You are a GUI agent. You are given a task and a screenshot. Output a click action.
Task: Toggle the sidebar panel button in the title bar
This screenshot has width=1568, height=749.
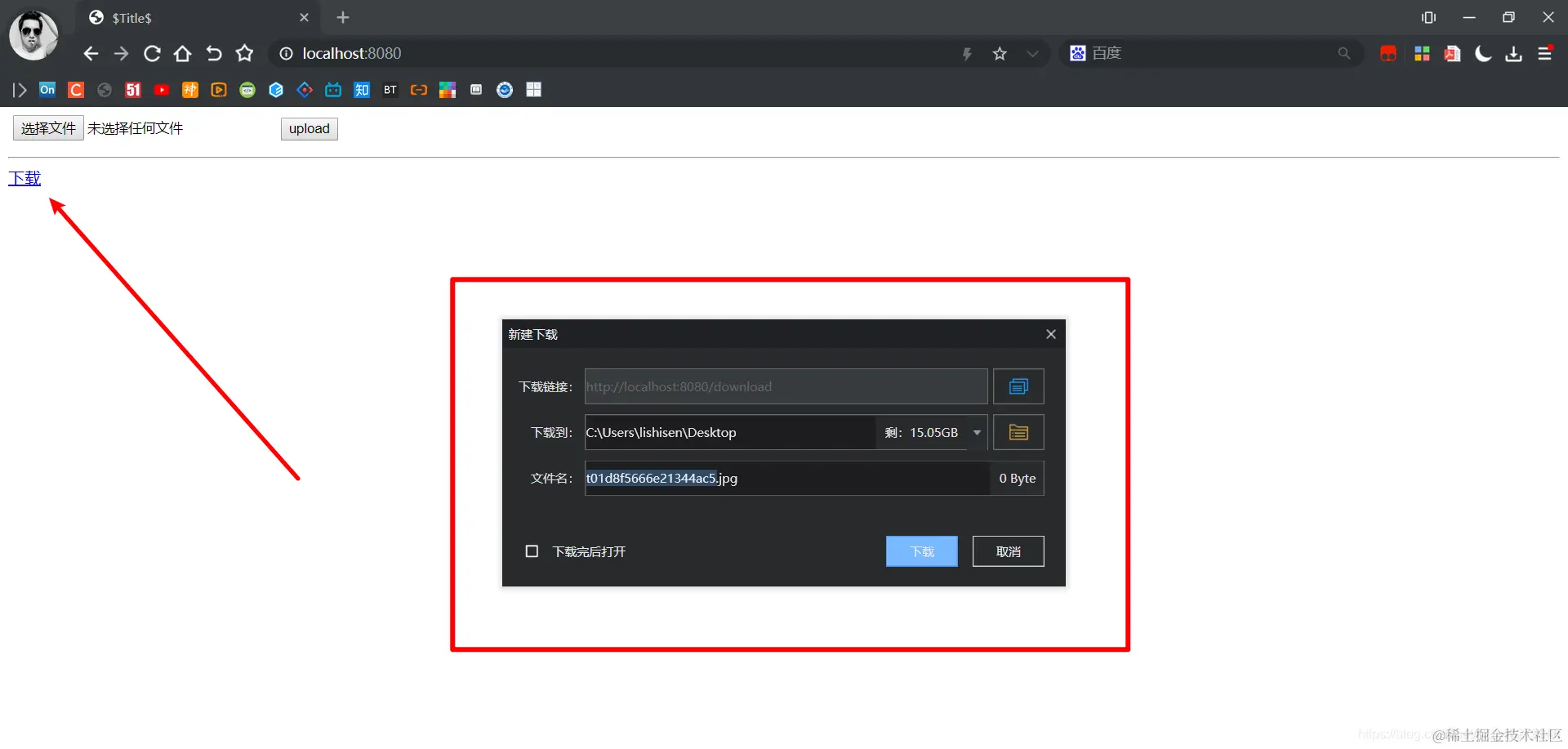pyautogui.click(x=1428, y=17)
